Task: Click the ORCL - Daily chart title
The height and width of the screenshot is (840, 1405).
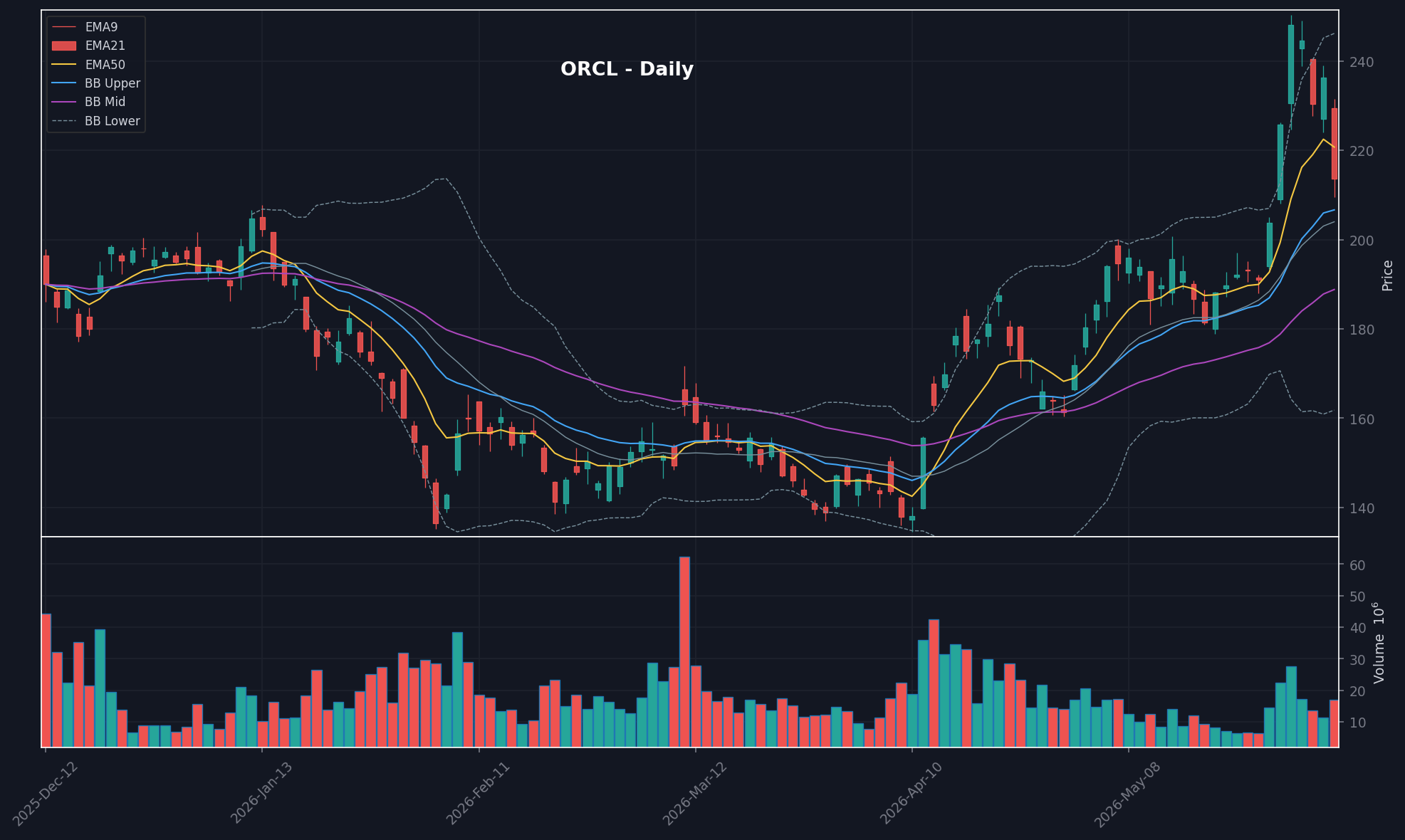Action: [x=627, y=69]
